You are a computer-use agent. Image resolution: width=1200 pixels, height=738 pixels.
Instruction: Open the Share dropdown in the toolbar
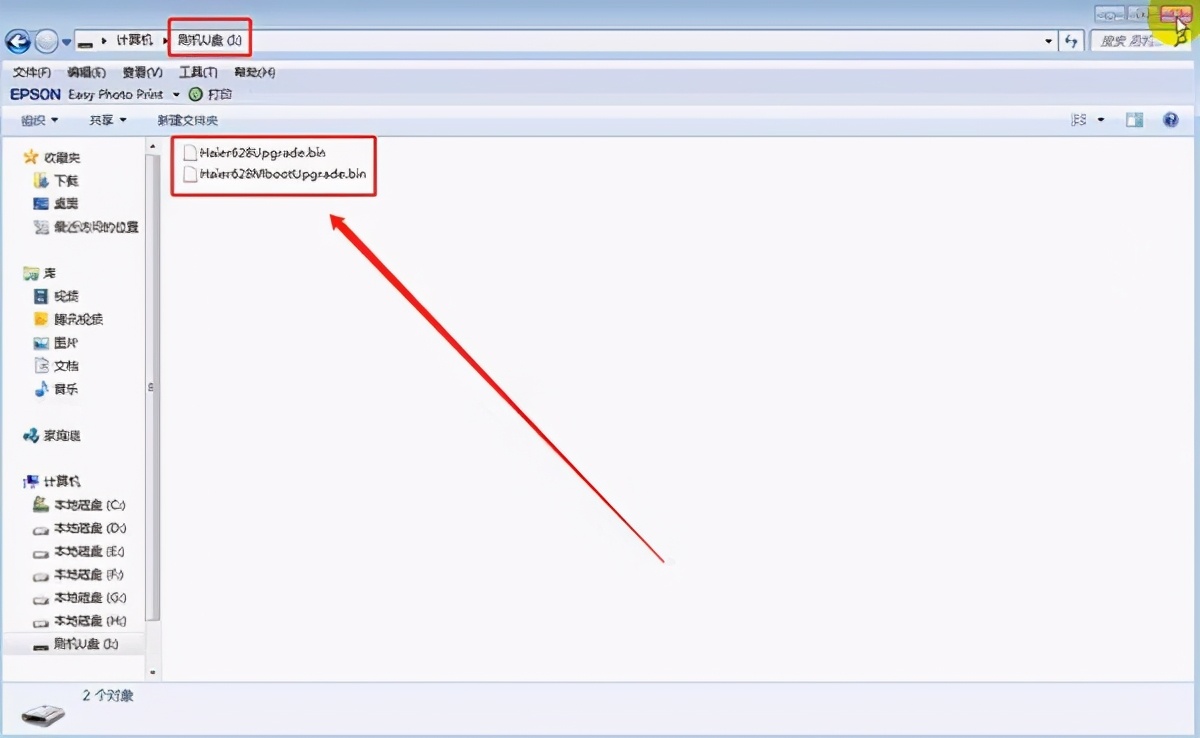tap(108, 120)
